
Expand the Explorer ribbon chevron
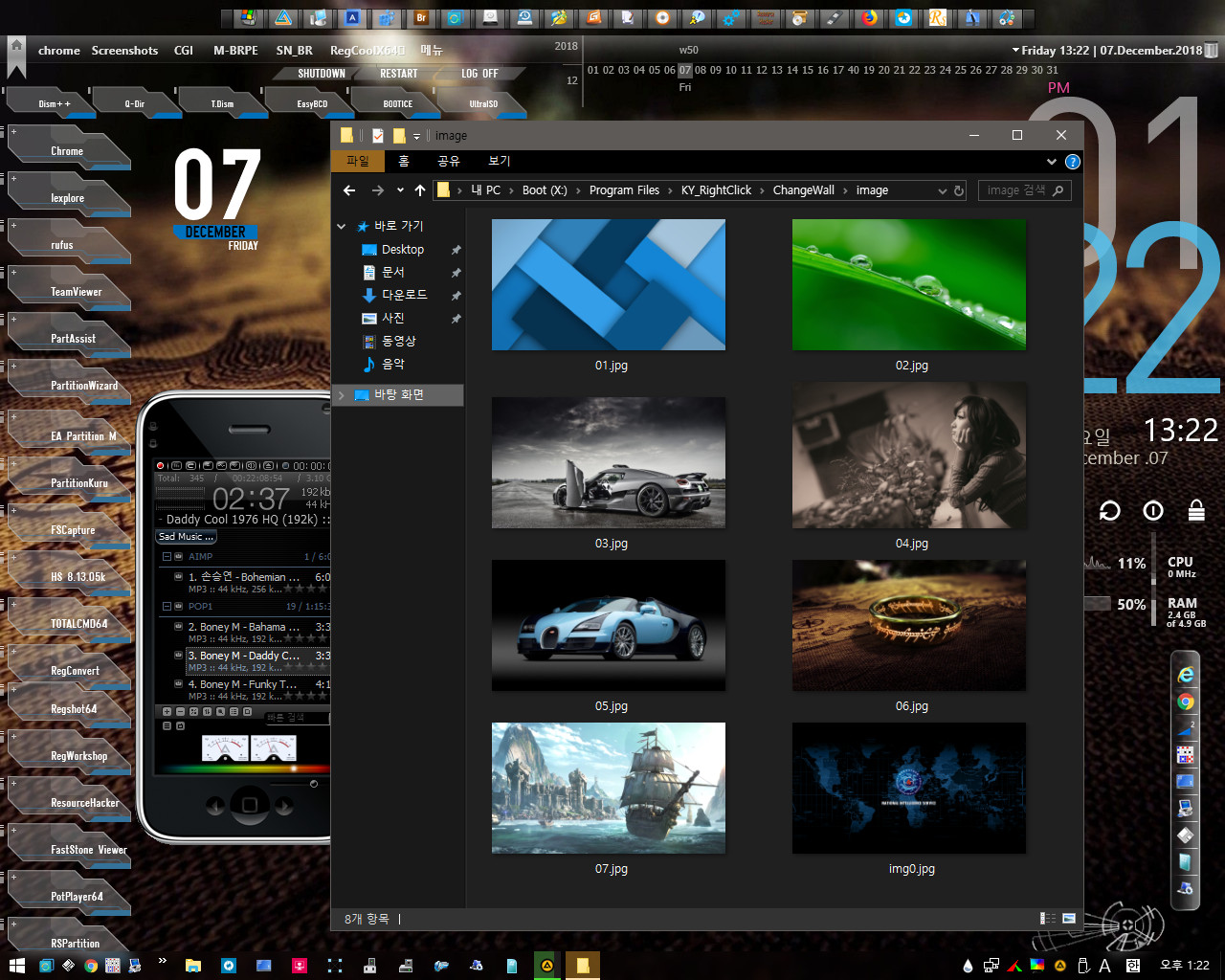pos(1052,161)
